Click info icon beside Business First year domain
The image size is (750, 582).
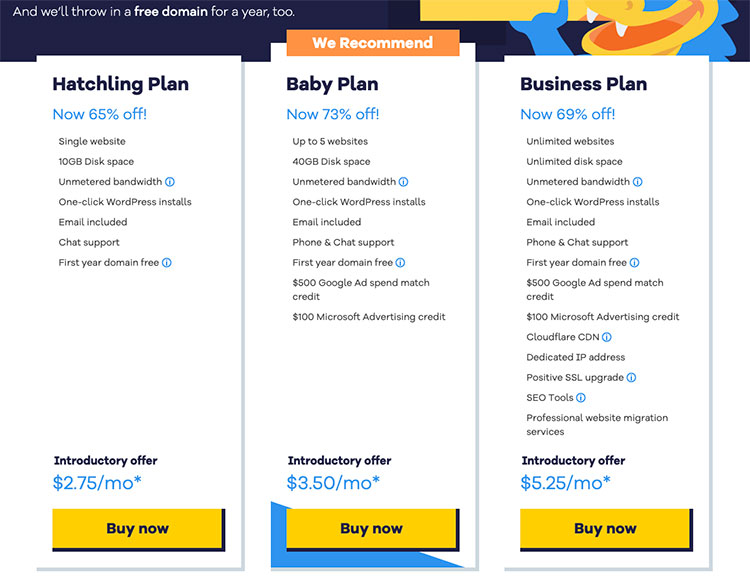click(634, 263)
